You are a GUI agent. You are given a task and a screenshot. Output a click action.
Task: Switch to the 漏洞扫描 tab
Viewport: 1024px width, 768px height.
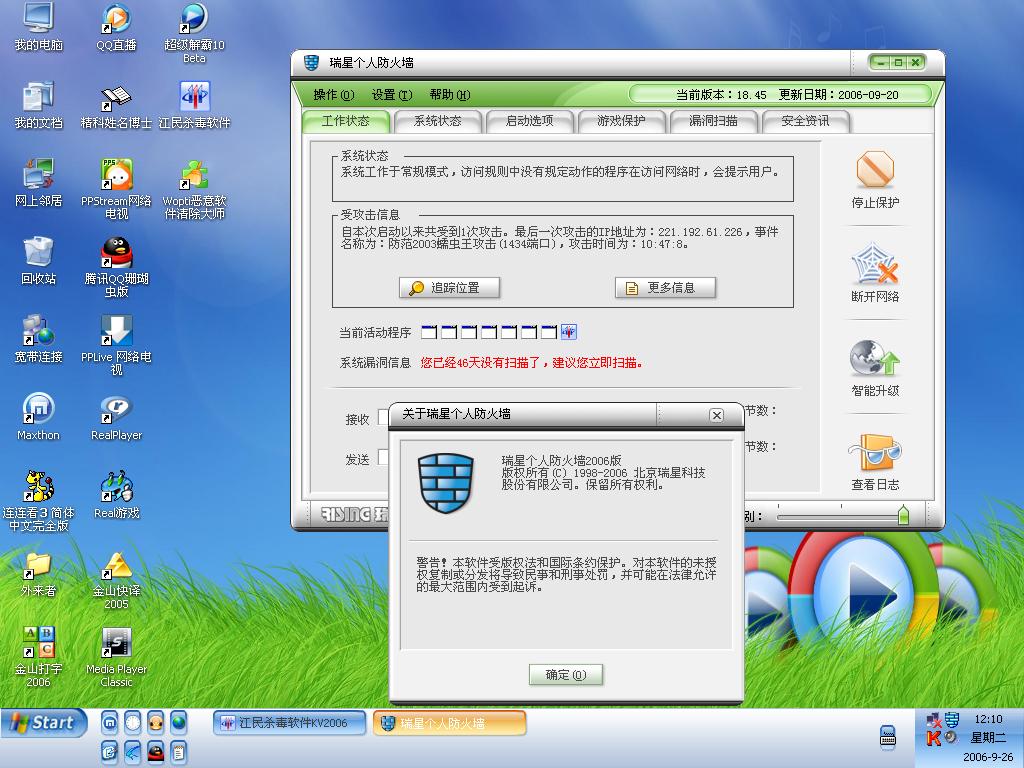click(713, 121)
